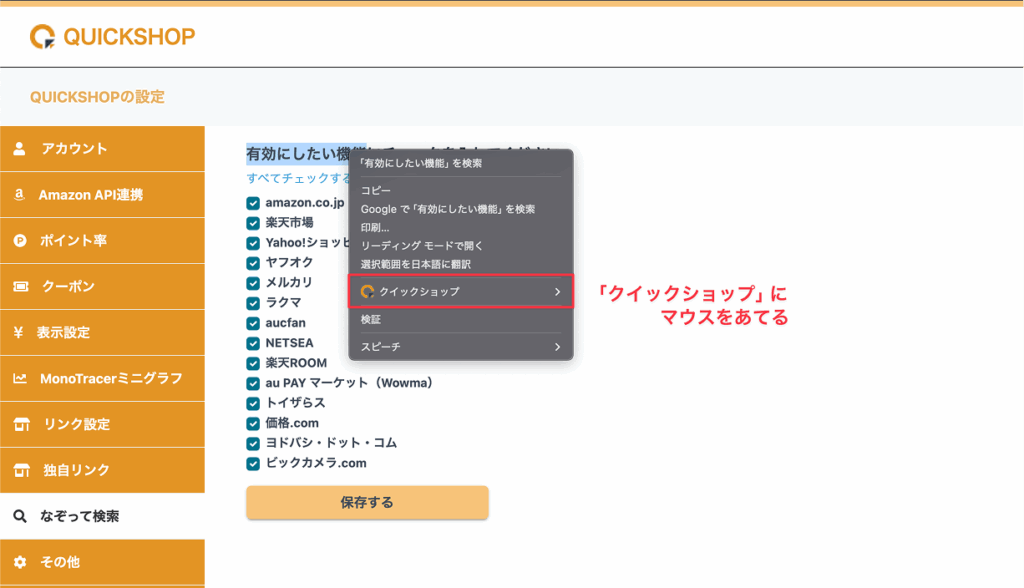Toggle the Yahoo!ショッピング checkbox
This screenshot has height=588, width=1024.
(253, 243)
